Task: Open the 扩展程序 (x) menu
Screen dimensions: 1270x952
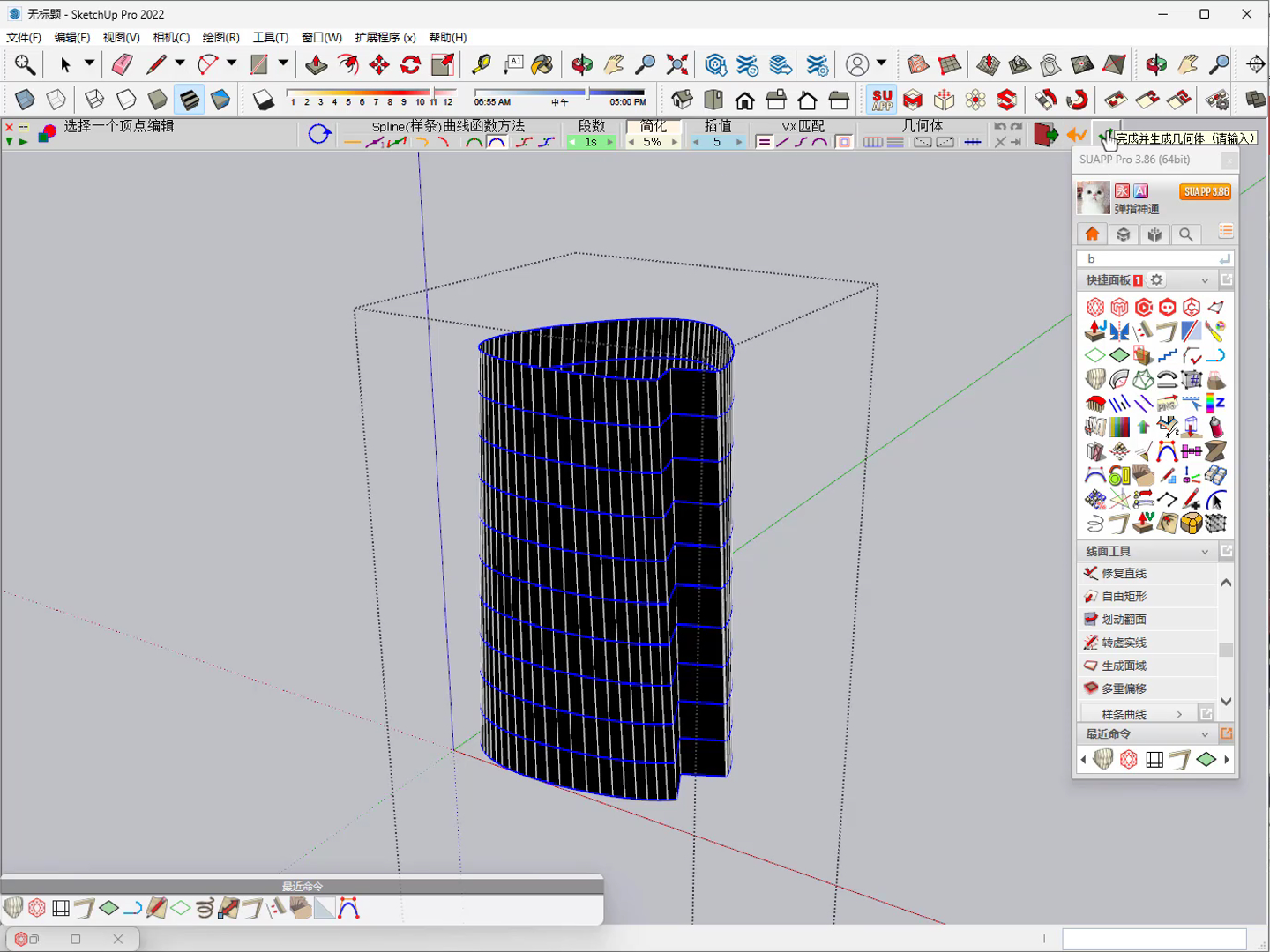Action: pyautogui.click(x=385, y=37)
